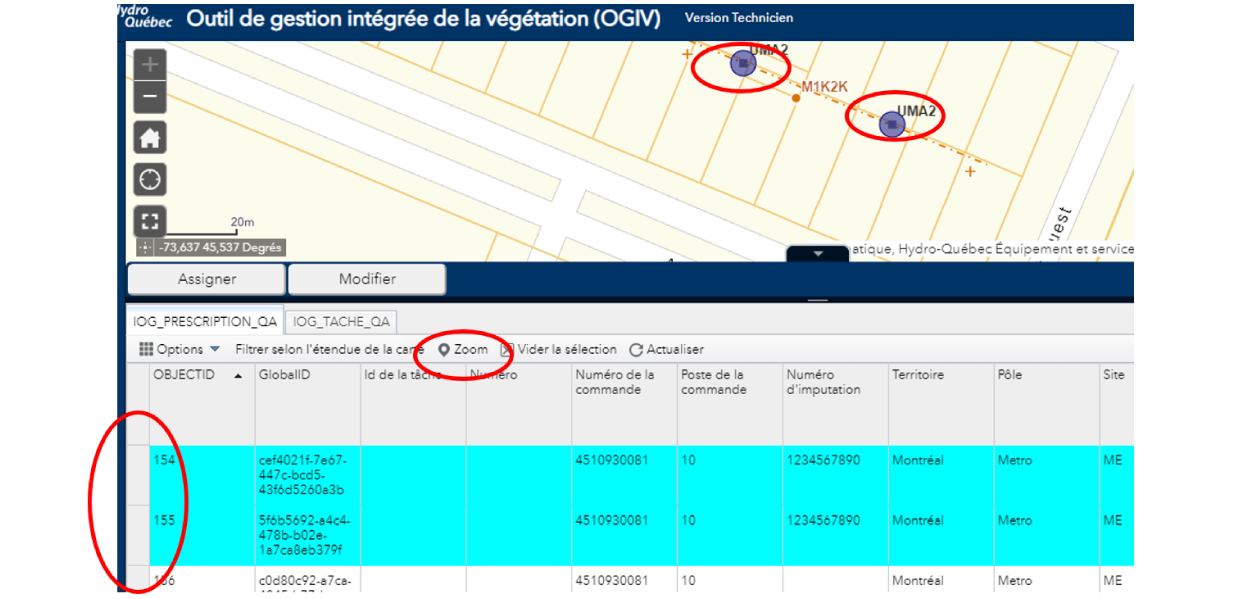The height and width of the screenshot is (599, 1252).
Task: Click the coordinate capture icon beside the degrees readout
Action: [146, 247]
